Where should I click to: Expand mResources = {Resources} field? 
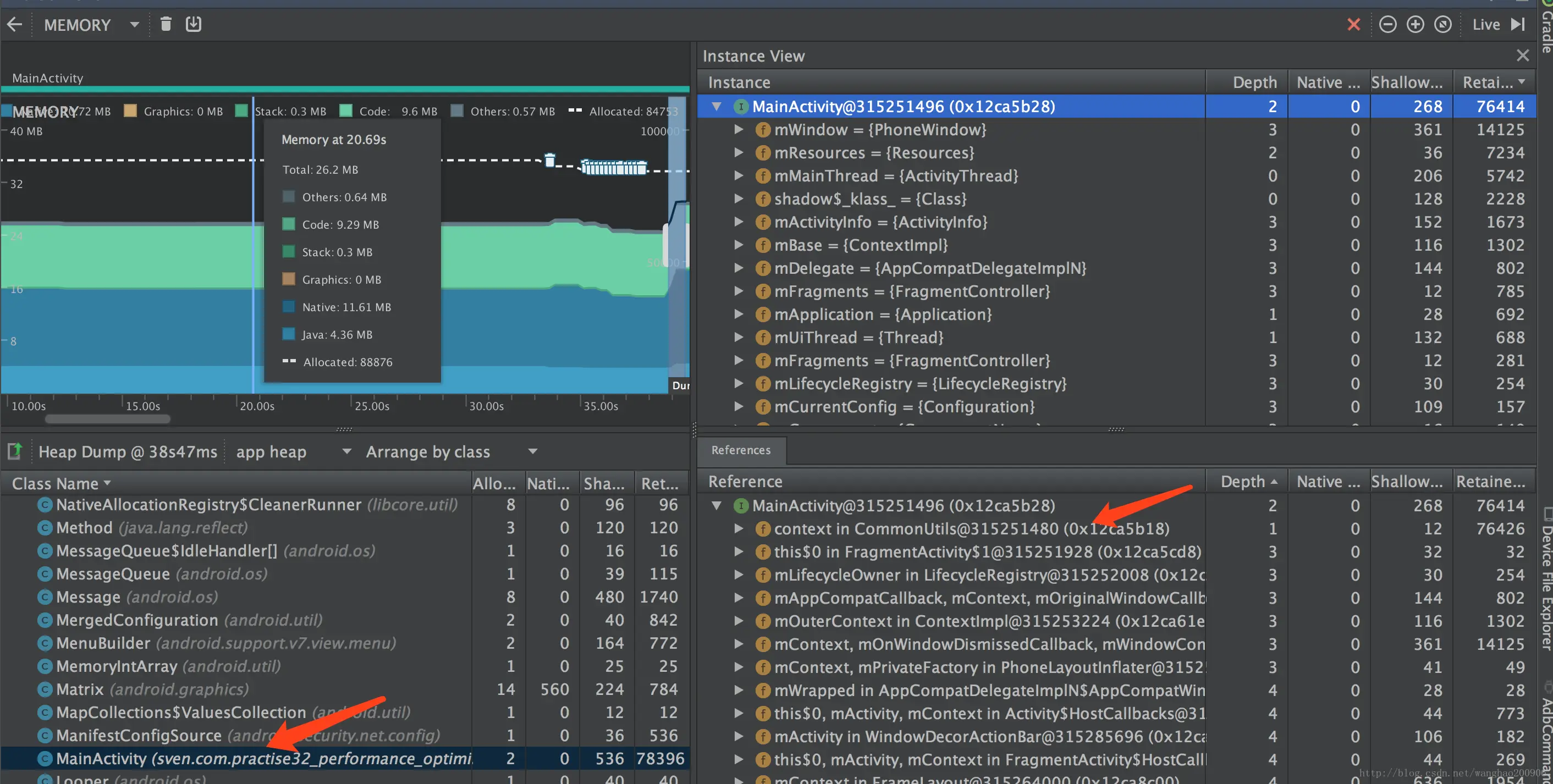738,152
